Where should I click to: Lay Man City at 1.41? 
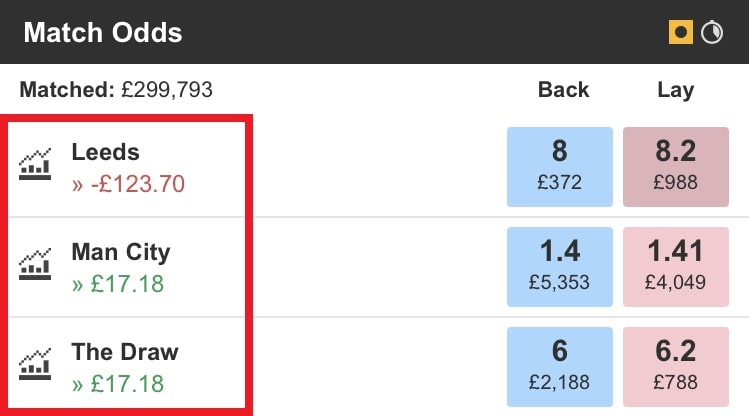tap(675, 266)
